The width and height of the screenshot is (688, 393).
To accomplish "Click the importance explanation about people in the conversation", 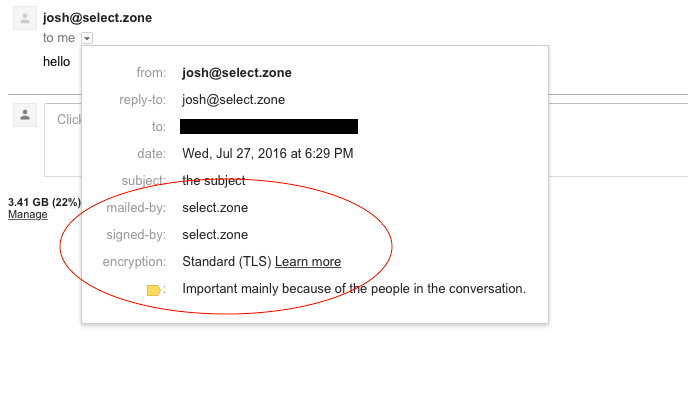I will (354, 289).
